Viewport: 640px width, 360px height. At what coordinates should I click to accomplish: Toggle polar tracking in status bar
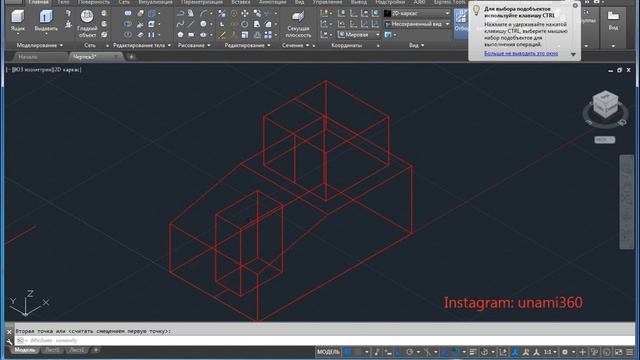[x=409, y=352]
